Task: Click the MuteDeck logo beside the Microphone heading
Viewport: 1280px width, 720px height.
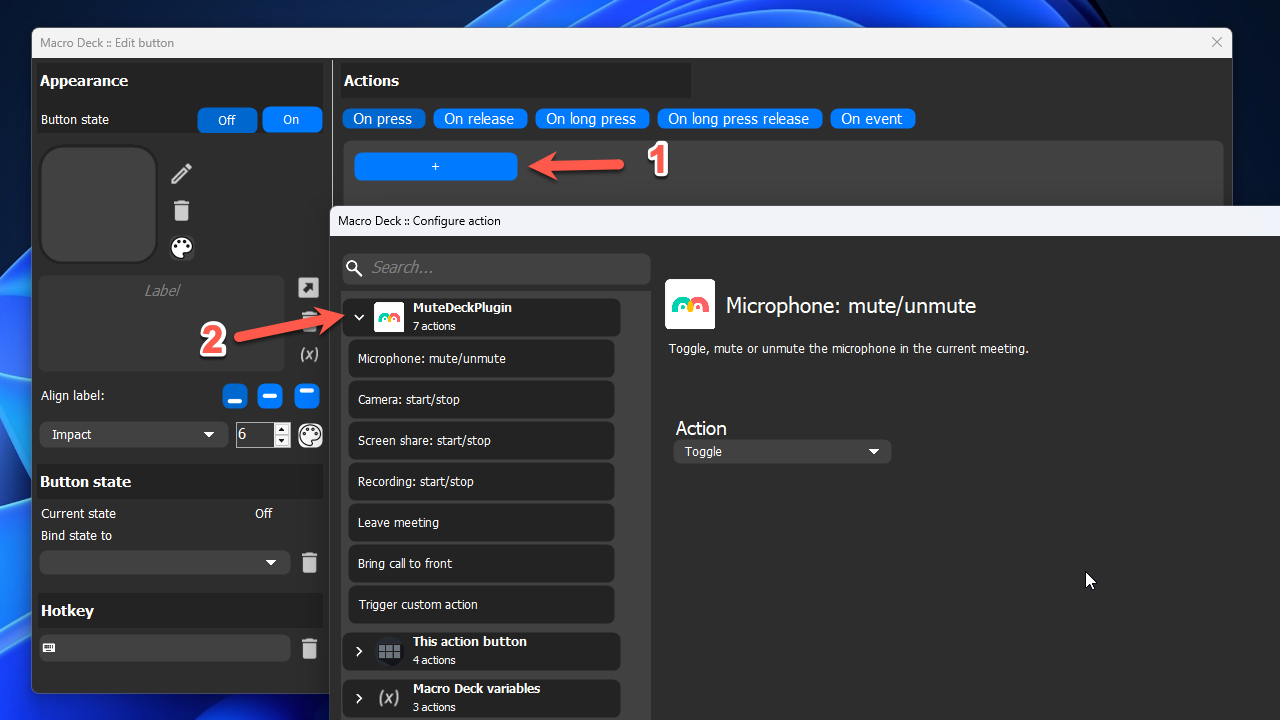Action: 690,304
